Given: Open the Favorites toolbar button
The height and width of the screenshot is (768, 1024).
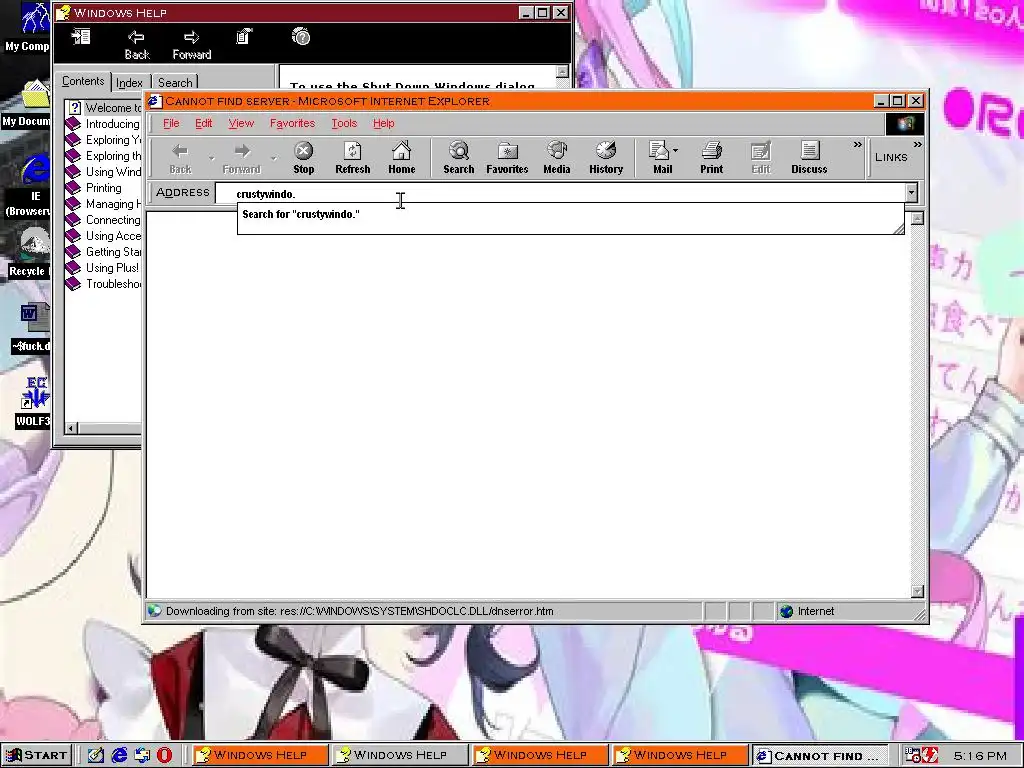Looking at the screenshot, I should [x=507, y=158].
